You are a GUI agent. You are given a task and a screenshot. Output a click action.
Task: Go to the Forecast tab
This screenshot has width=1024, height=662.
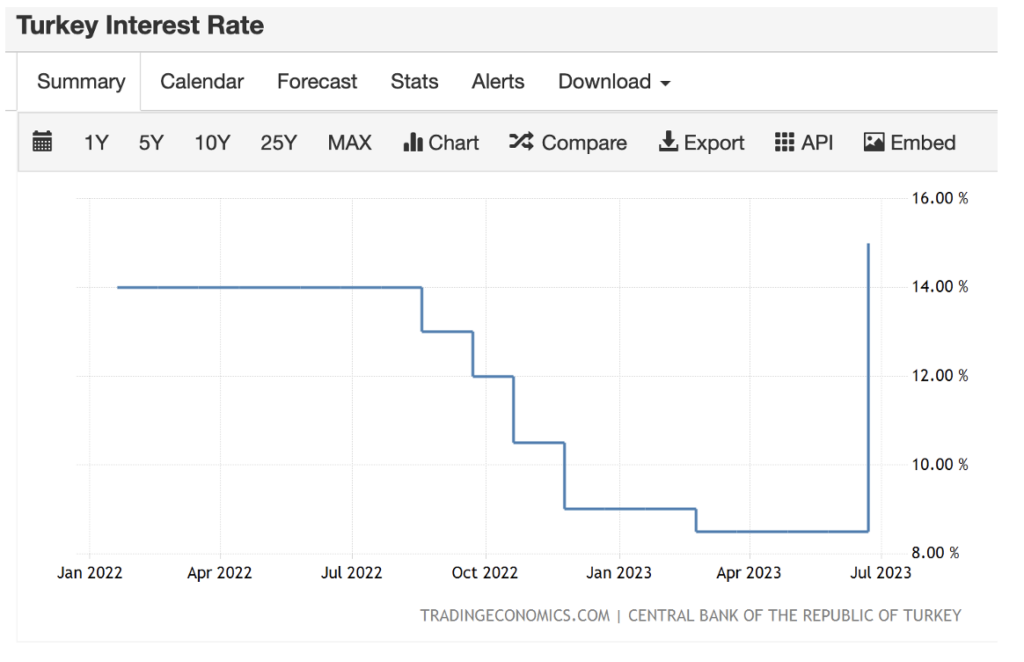point(317,82)
